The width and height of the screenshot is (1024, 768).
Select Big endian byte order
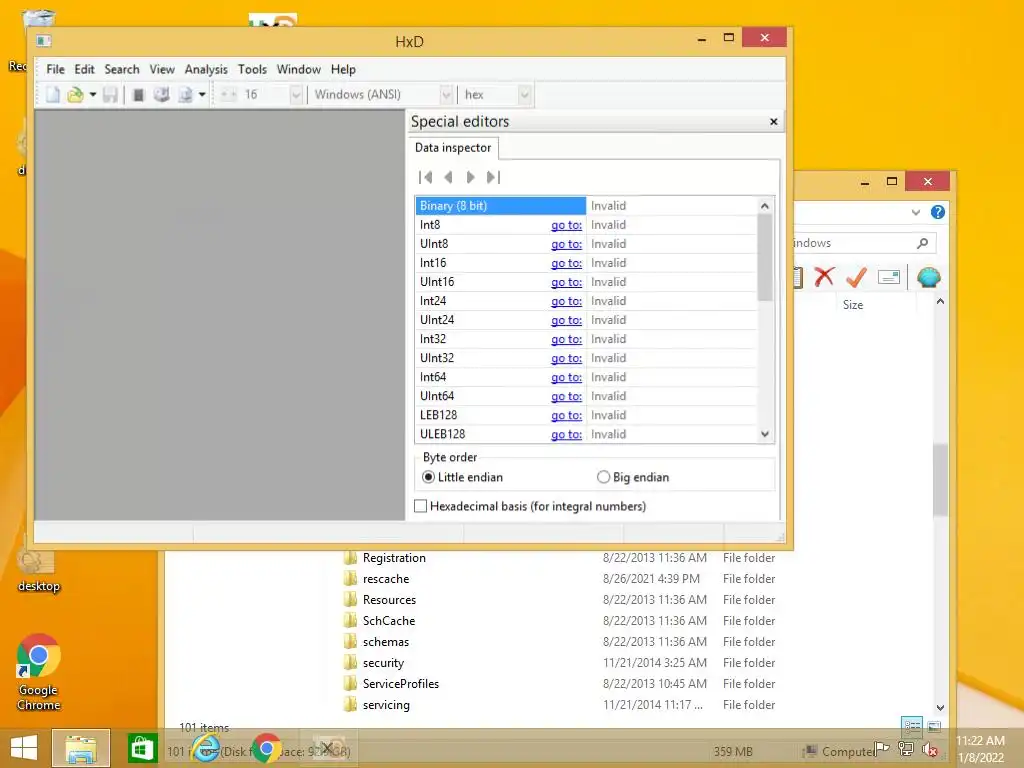(x=633, y=477)
